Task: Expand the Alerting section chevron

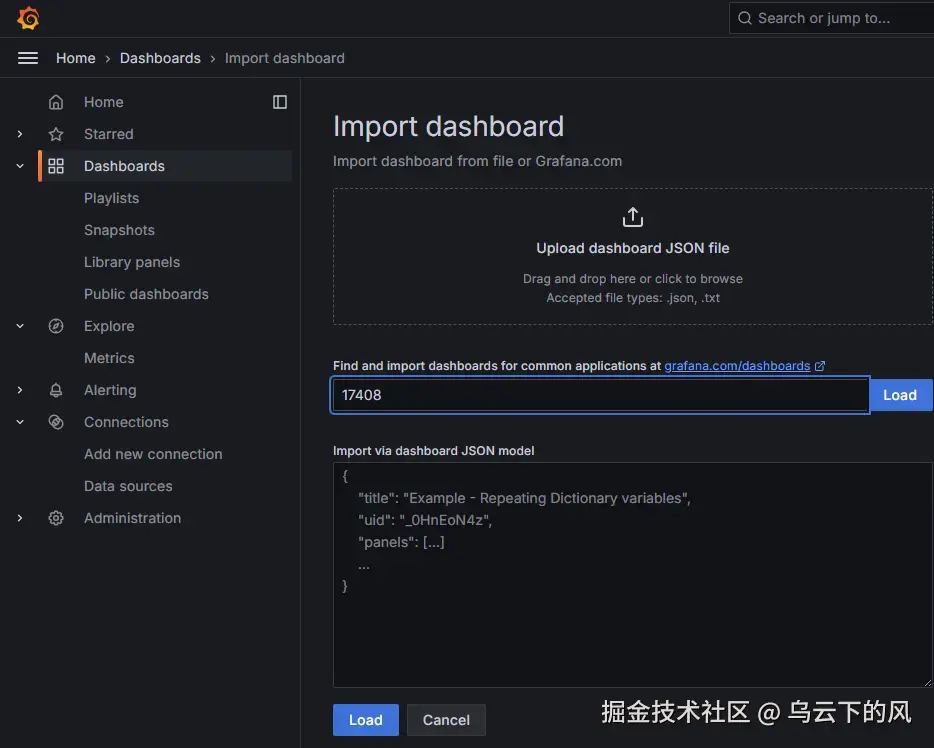Action: 20,390
